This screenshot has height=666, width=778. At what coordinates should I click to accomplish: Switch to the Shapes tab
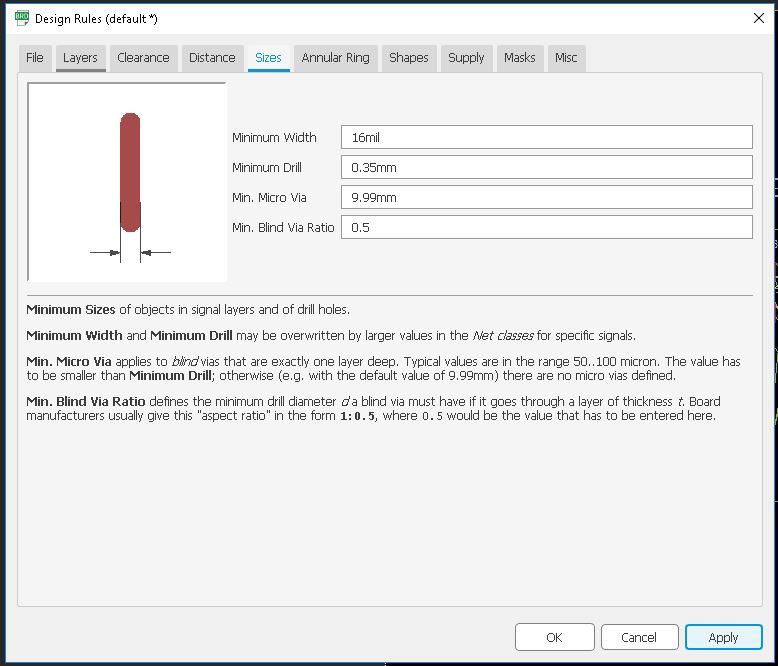409,58
